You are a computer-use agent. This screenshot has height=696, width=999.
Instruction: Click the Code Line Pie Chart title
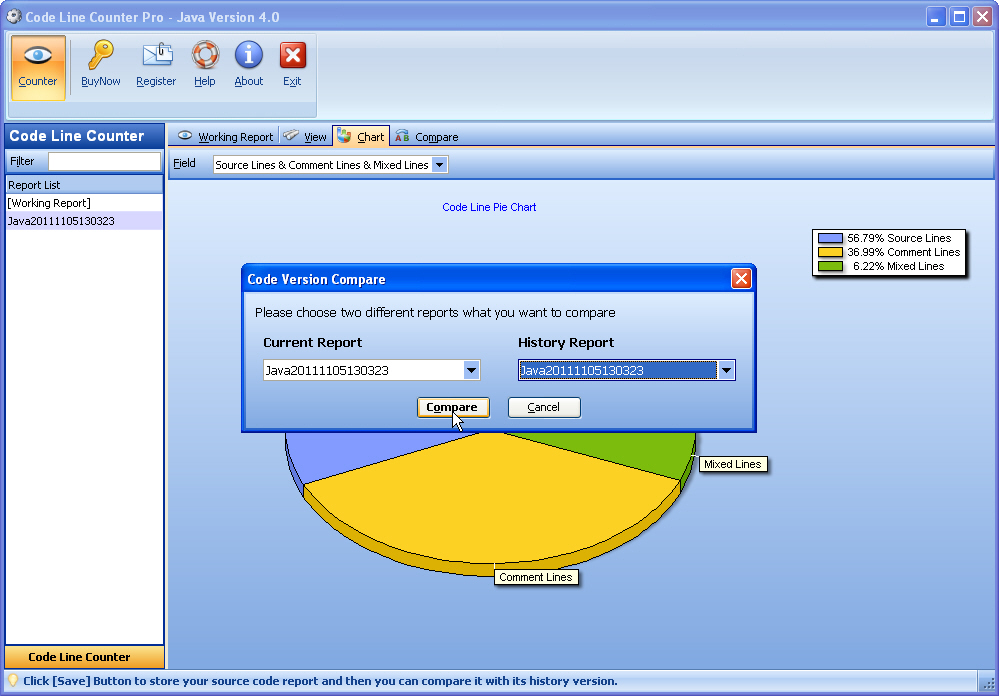point(489,207)
